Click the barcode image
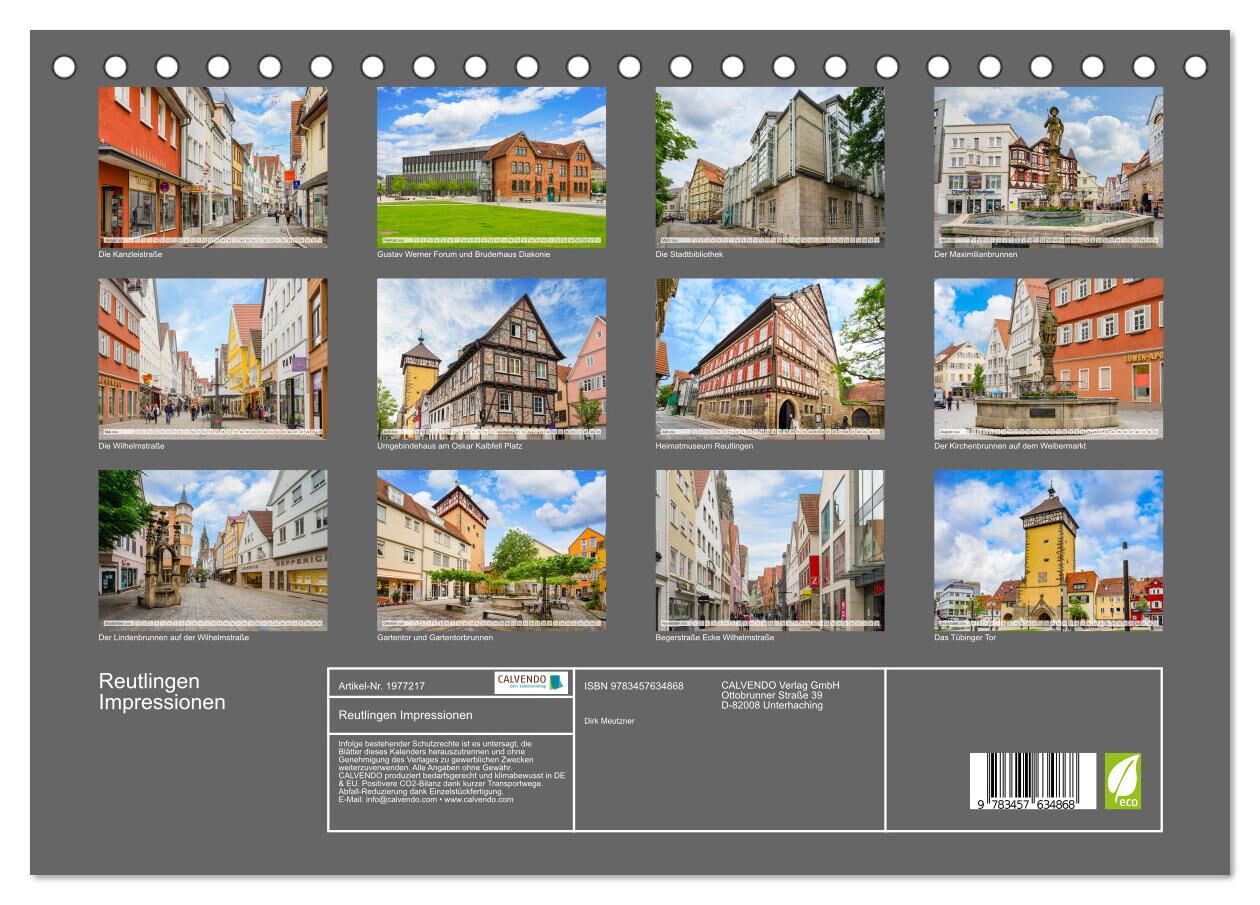 tap(1032, 781)
